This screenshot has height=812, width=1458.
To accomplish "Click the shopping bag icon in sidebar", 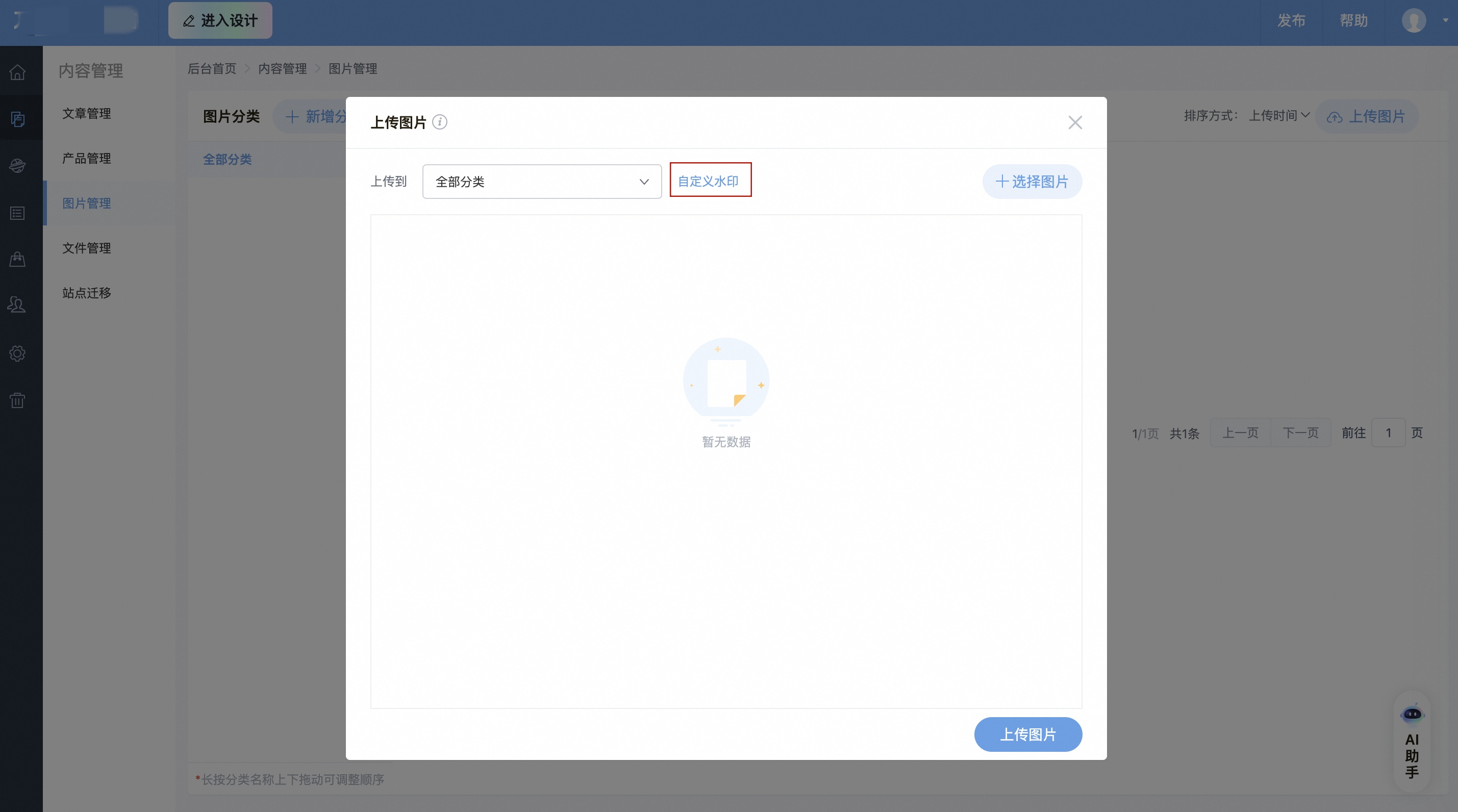I will pyautogui.click(x=17, y=259).
